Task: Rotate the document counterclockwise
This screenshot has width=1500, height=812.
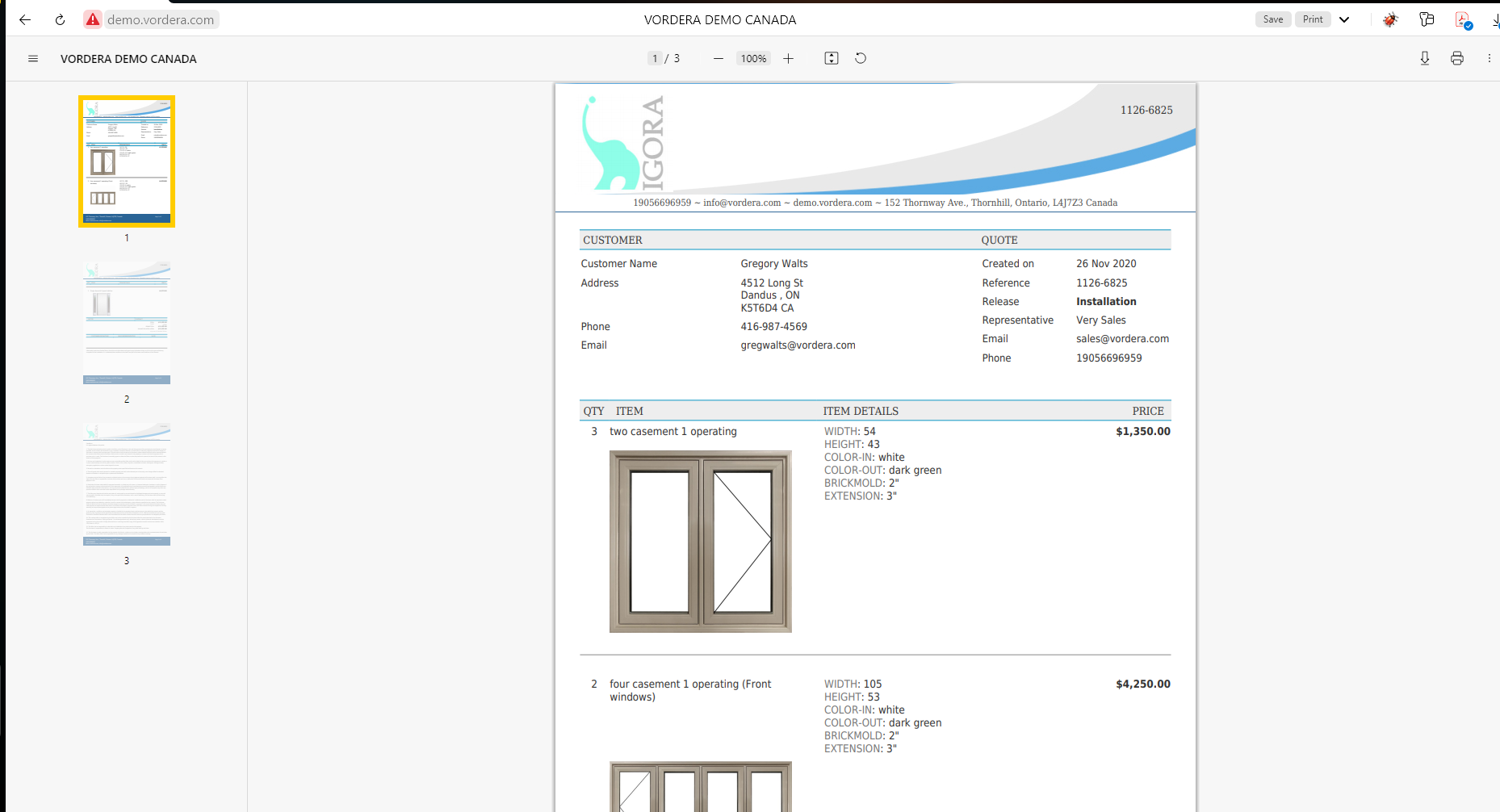Action: coord(861,59)
